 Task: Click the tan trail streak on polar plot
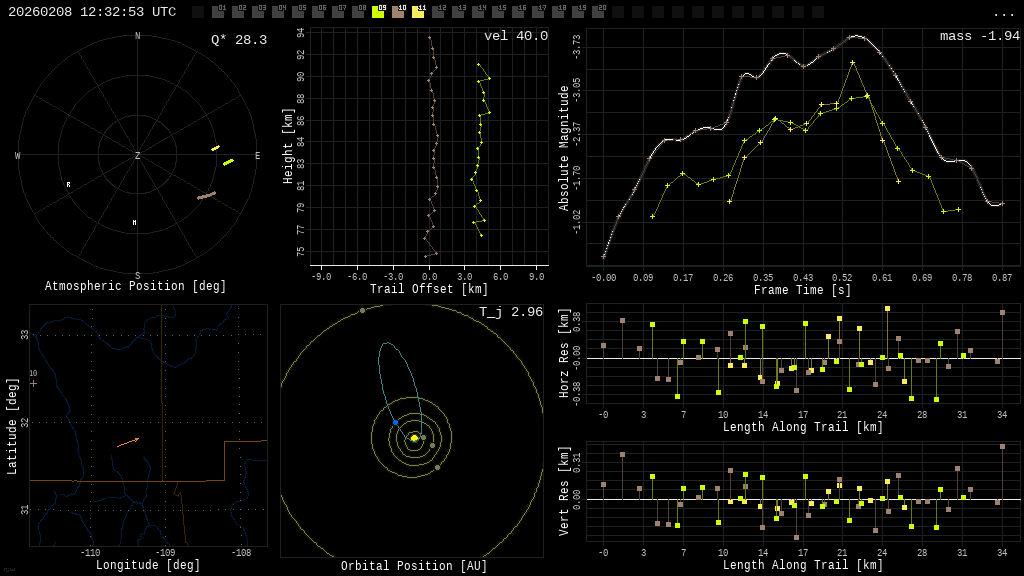pos(206,196)
